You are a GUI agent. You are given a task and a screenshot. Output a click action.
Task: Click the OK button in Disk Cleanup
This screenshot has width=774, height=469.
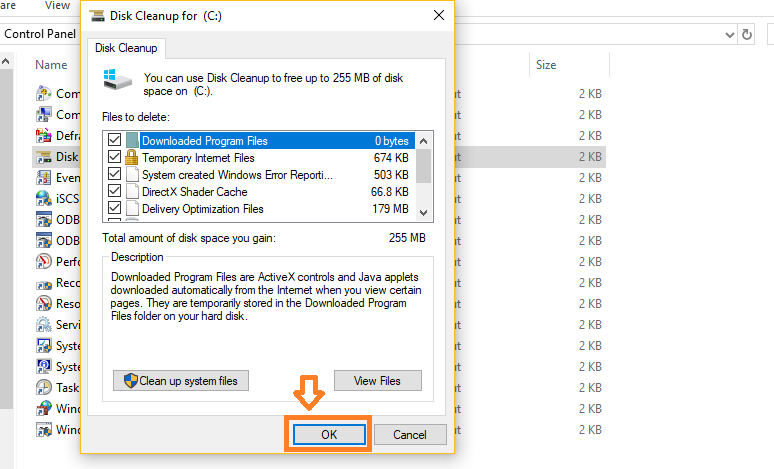[329, 434]
